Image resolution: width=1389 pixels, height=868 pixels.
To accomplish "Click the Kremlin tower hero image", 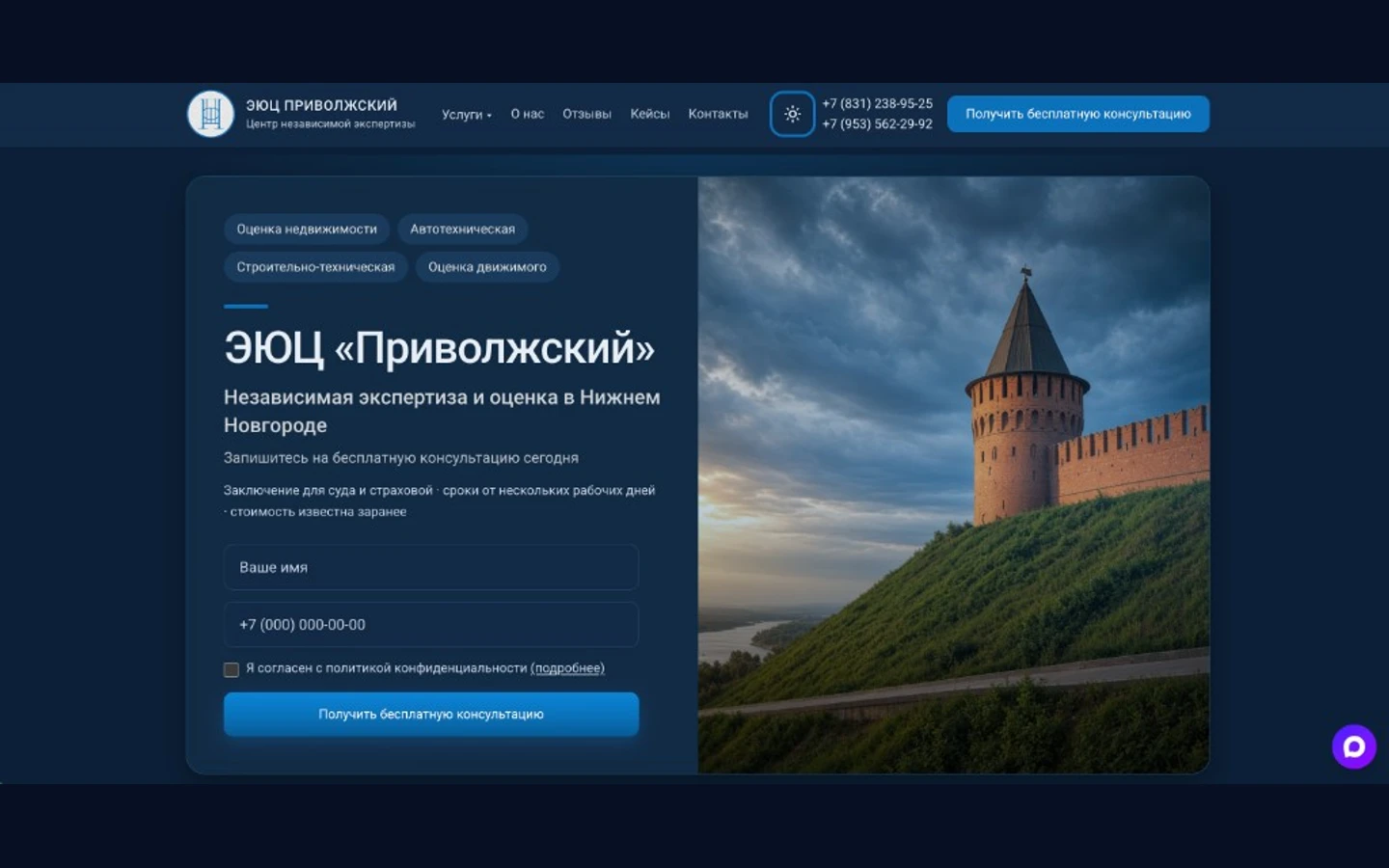I will [953, 475].
